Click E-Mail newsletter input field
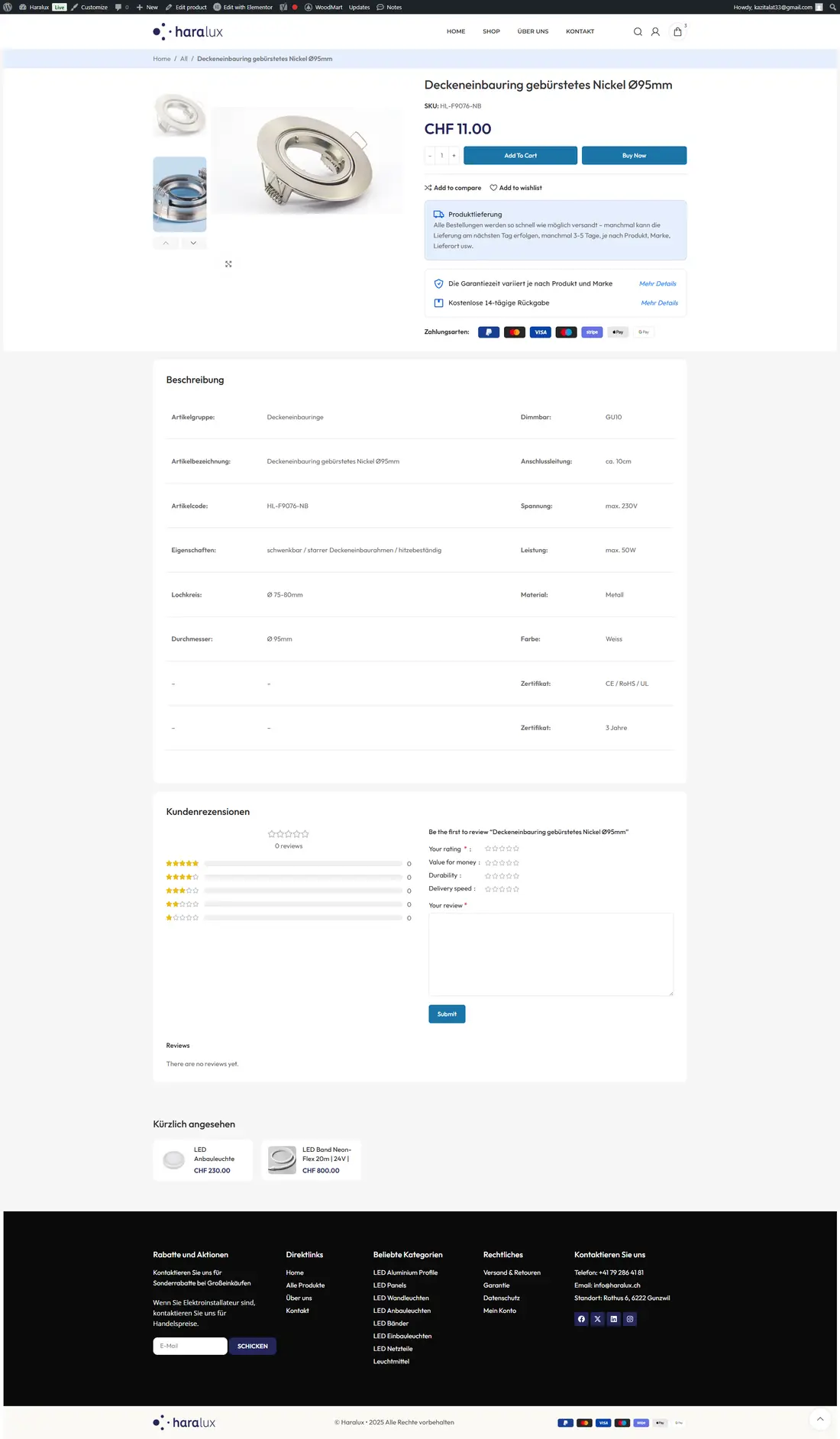 (190, 1346)
